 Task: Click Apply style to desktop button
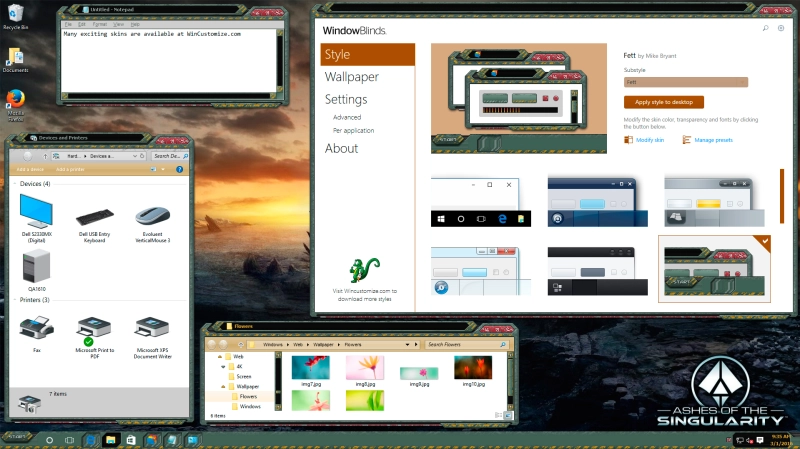point(664,102)
